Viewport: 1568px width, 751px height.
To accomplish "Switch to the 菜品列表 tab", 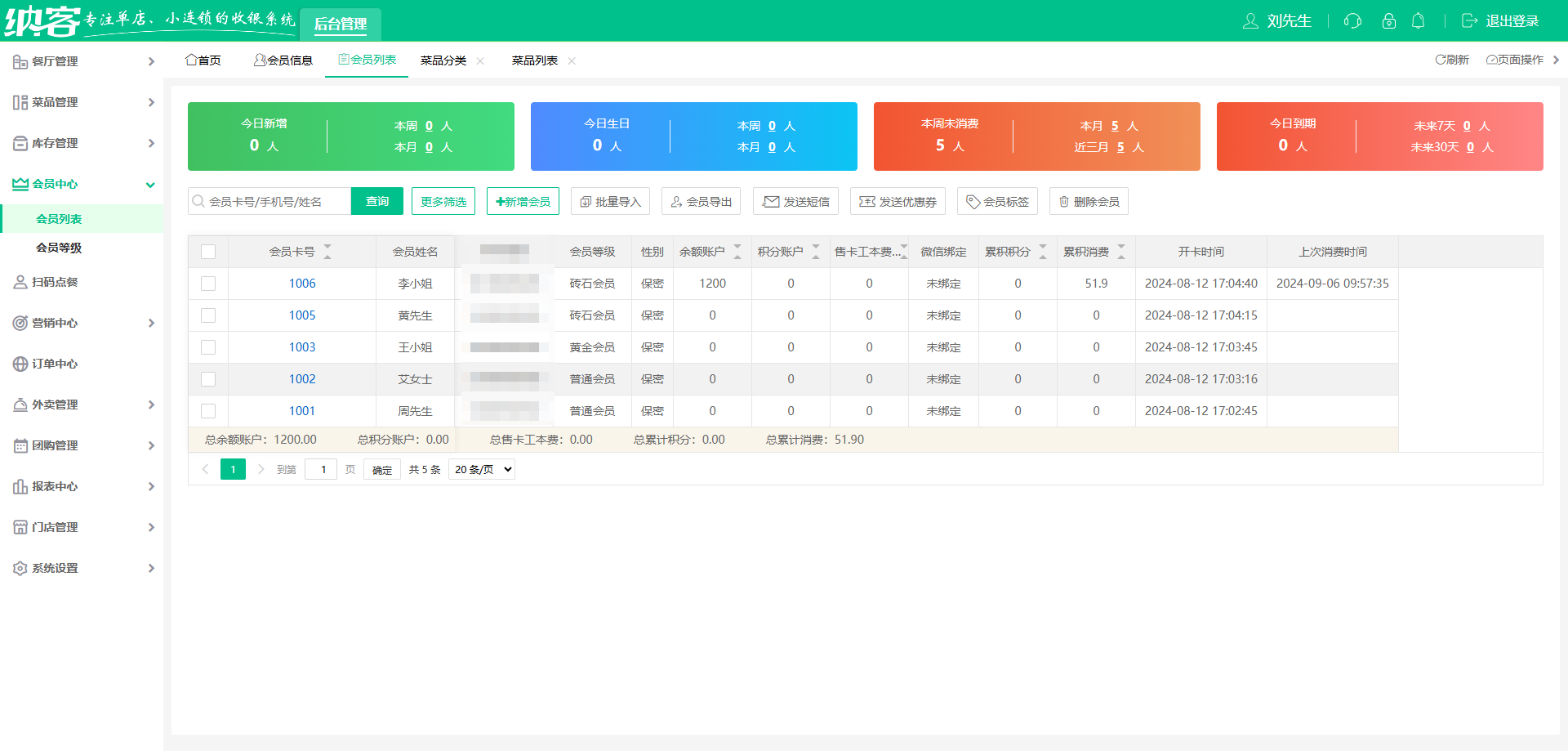I will tap(535, 60).
